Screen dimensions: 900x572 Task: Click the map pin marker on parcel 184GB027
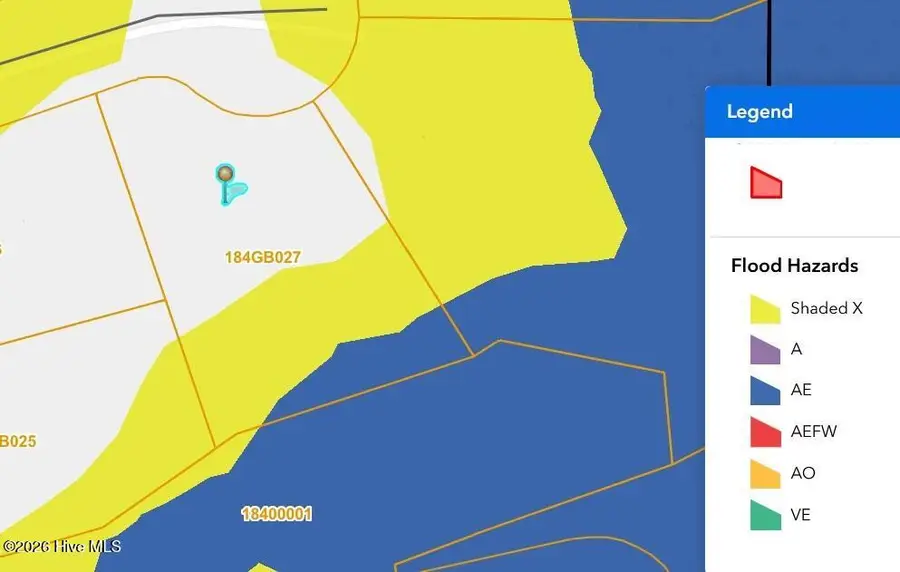pos(227,176)
